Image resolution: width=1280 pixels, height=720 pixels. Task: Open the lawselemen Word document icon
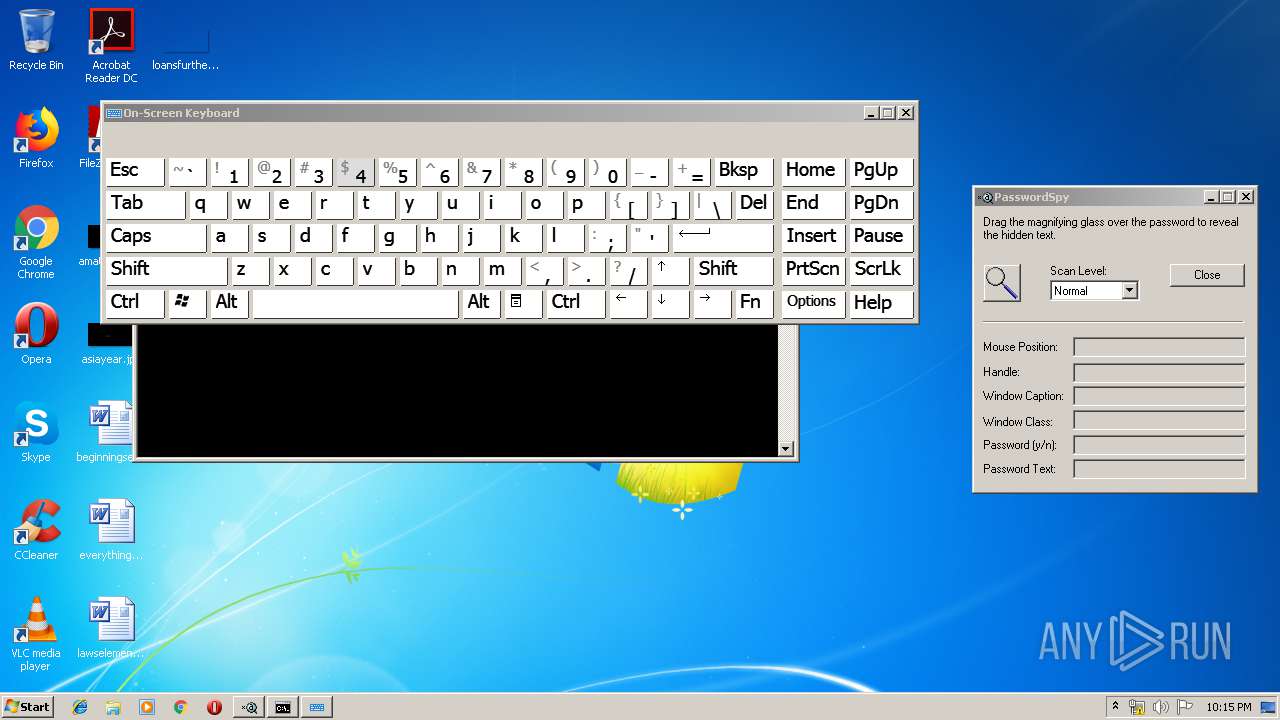coord(111,628)
